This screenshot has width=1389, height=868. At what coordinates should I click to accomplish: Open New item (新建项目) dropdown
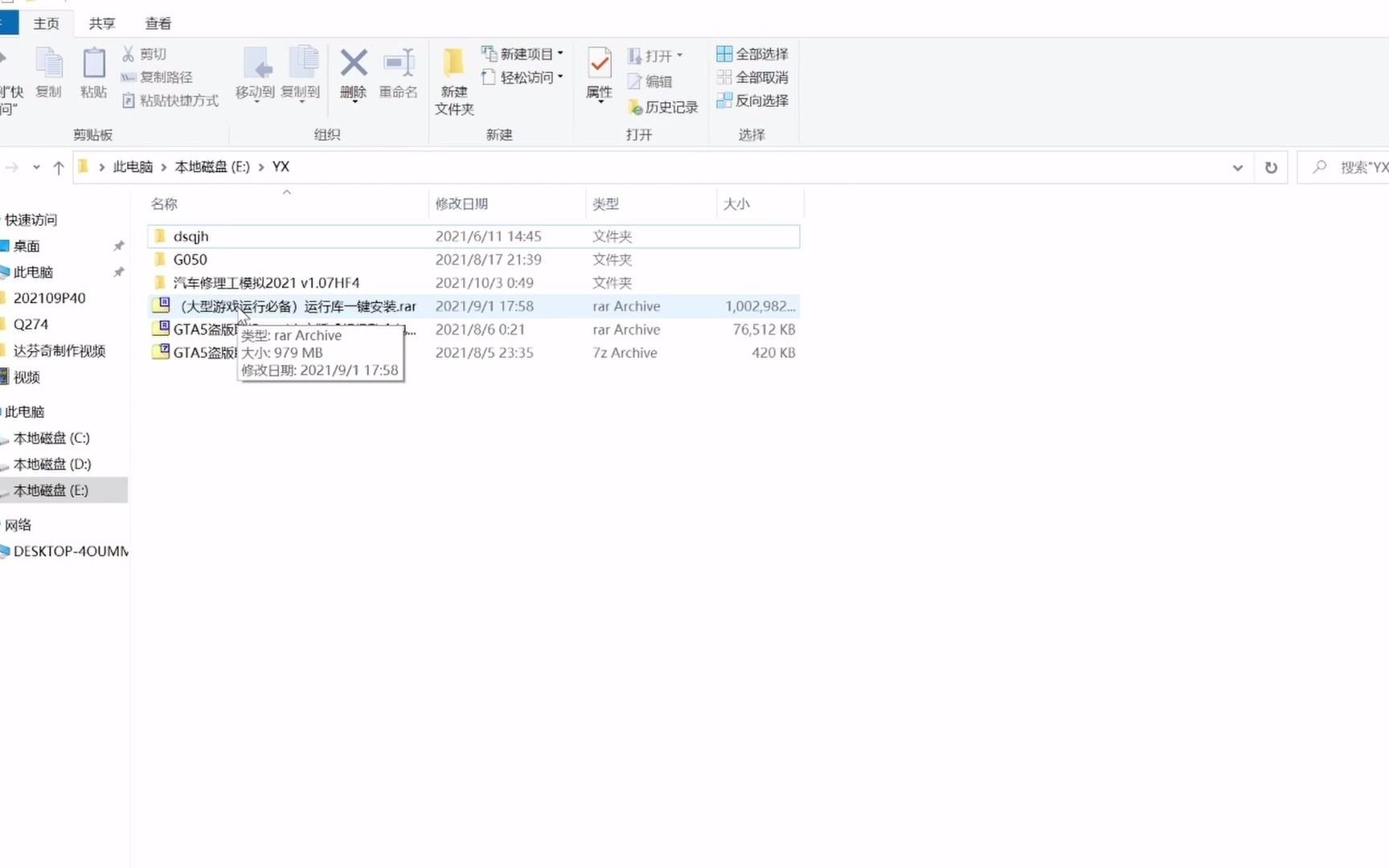(523, 54)
